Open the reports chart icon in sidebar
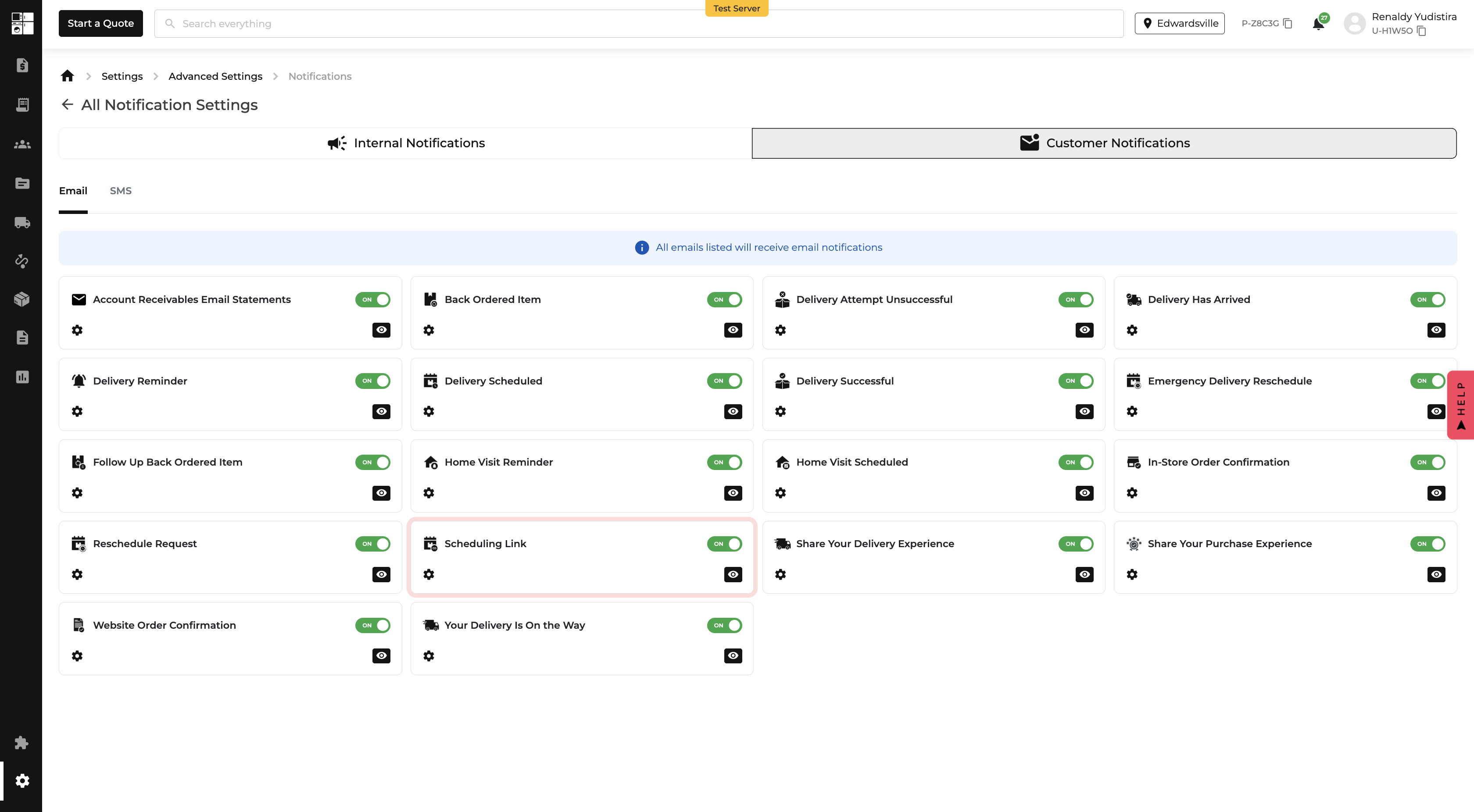 (22, 377)
